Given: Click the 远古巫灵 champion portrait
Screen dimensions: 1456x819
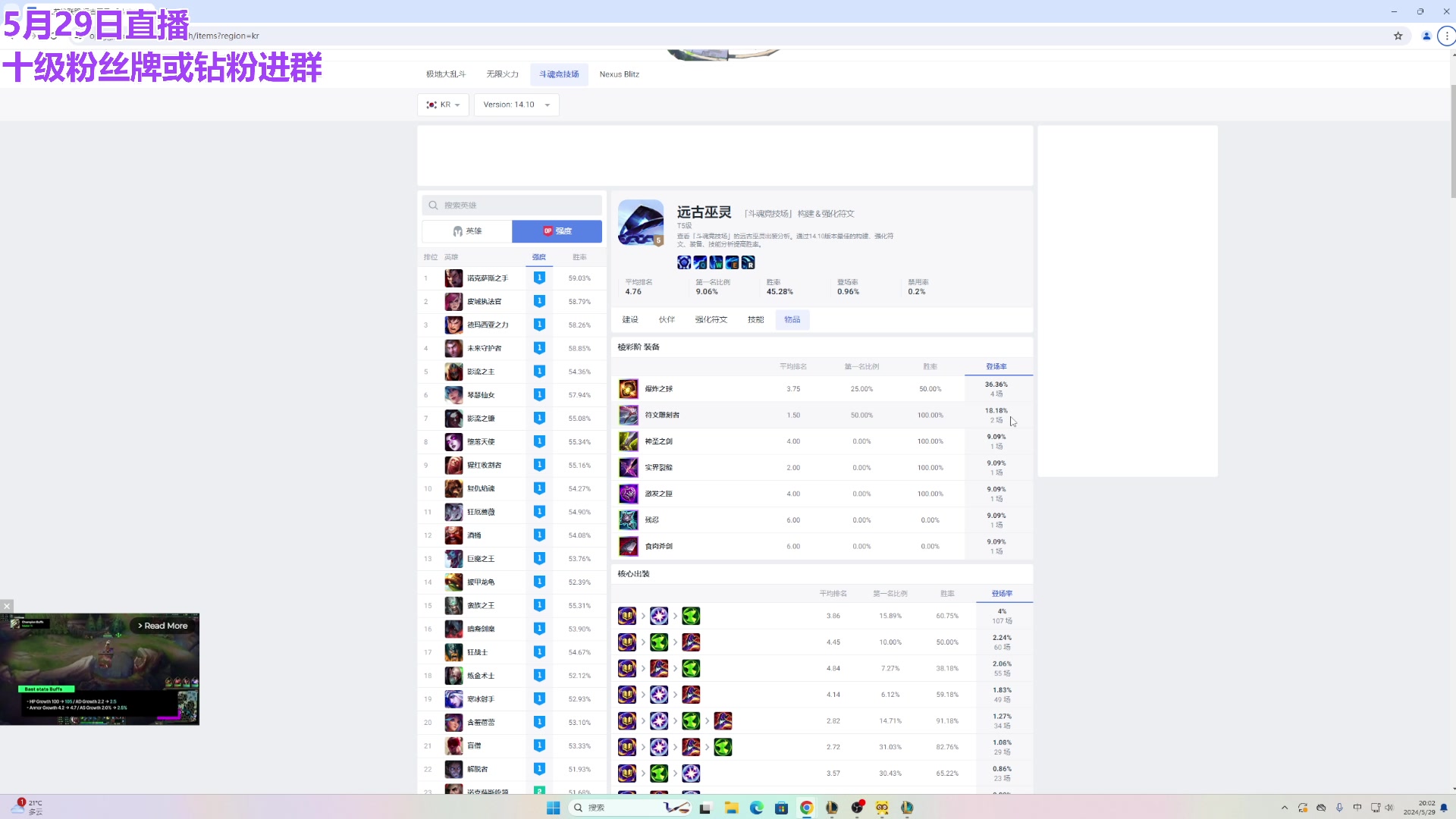Looking at the screenshot, I should [x=641, y=223].
